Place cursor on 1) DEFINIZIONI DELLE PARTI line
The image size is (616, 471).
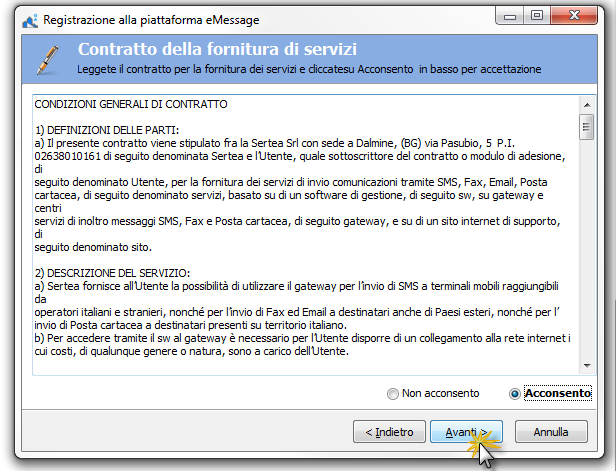point(107,130)
